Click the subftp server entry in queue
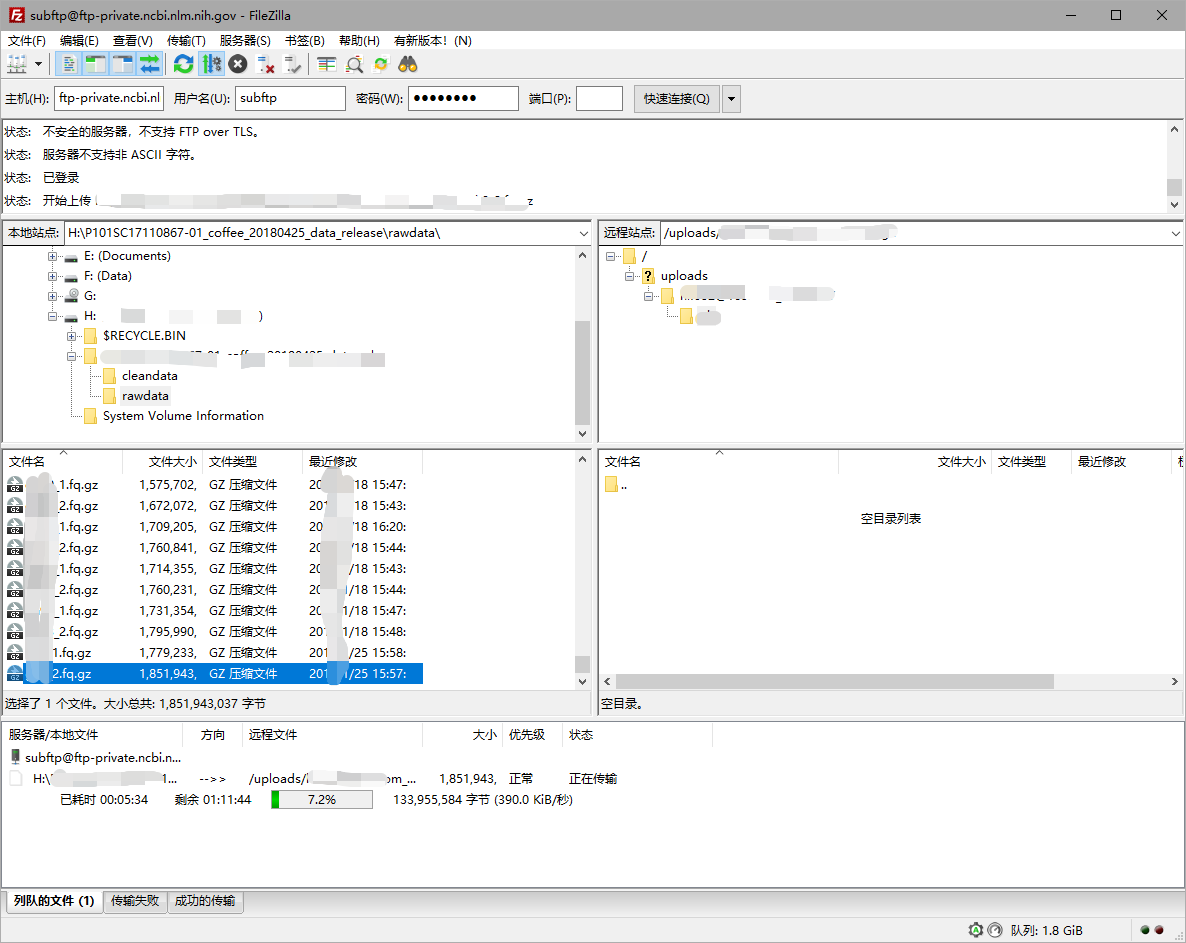1186x943 pixels. point(95,757)
